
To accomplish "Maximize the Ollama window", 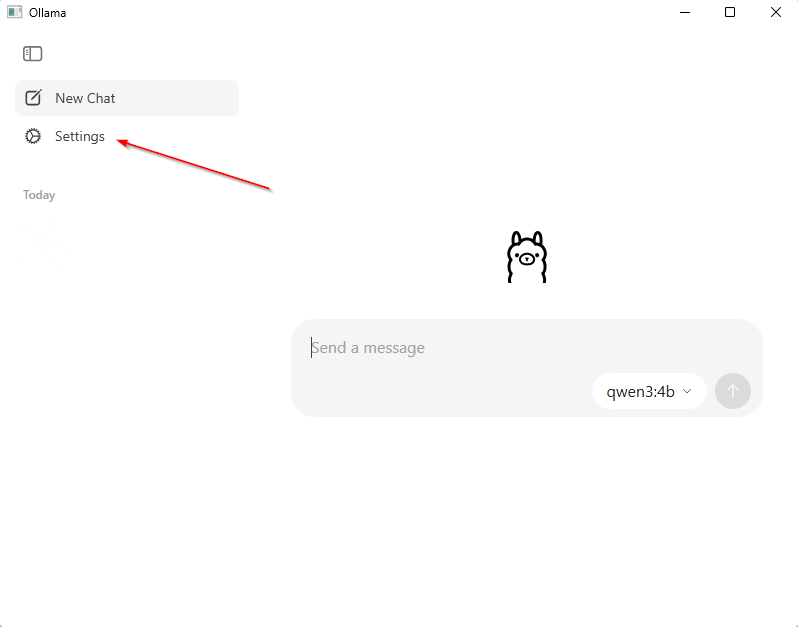I will click(x=730, y=12).
